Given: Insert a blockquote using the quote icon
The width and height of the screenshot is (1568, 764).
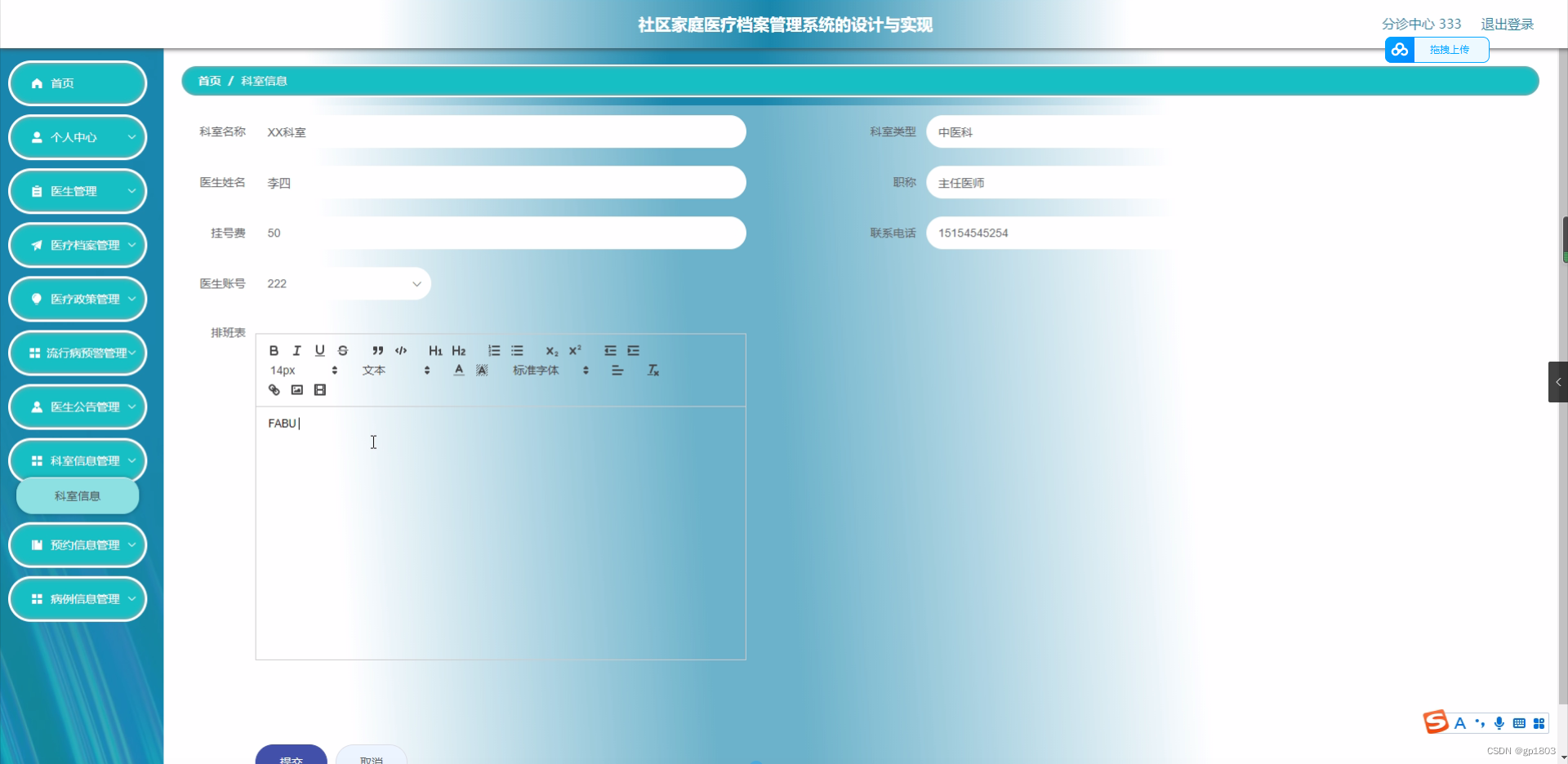Looking at the screenshot, I should pos(377,350).
